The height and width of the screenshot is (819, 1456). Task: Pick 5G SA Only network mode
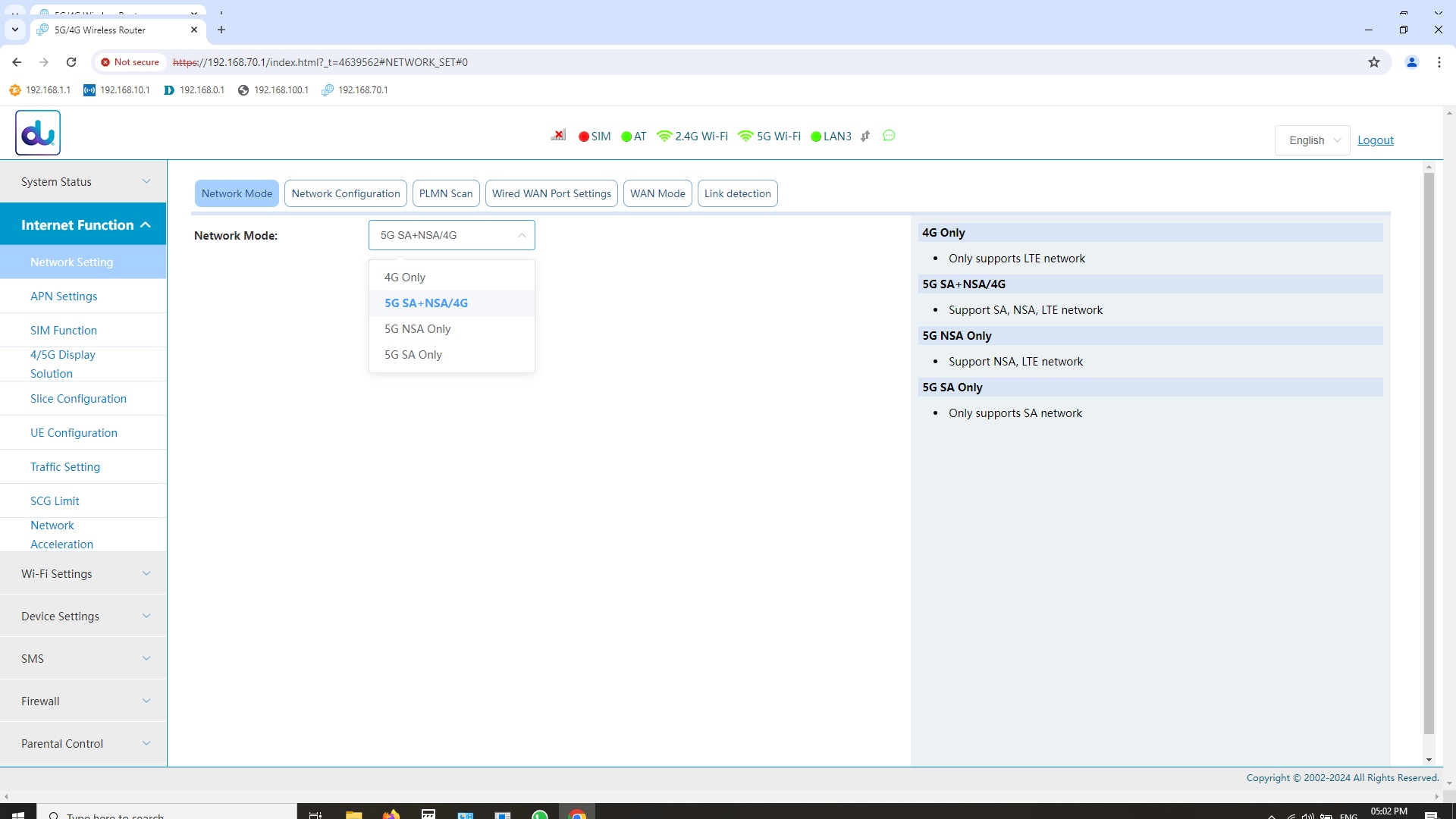(413, 355)
